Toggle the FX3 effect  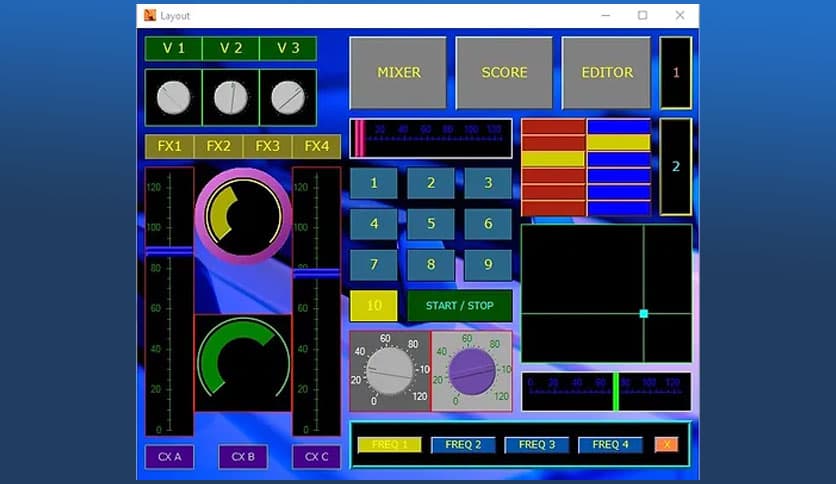click(x=268, y=147)
